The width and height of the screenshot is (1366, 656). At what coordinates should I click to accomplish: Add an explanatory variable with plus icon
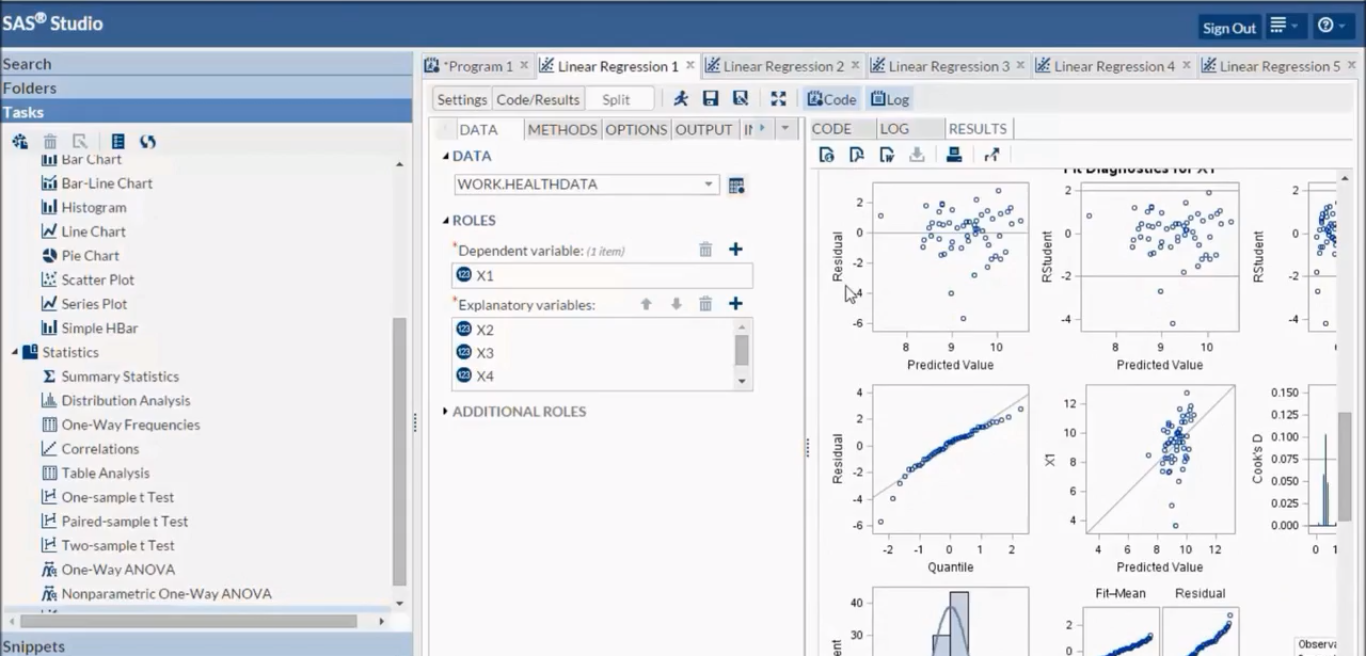(735, 303)
